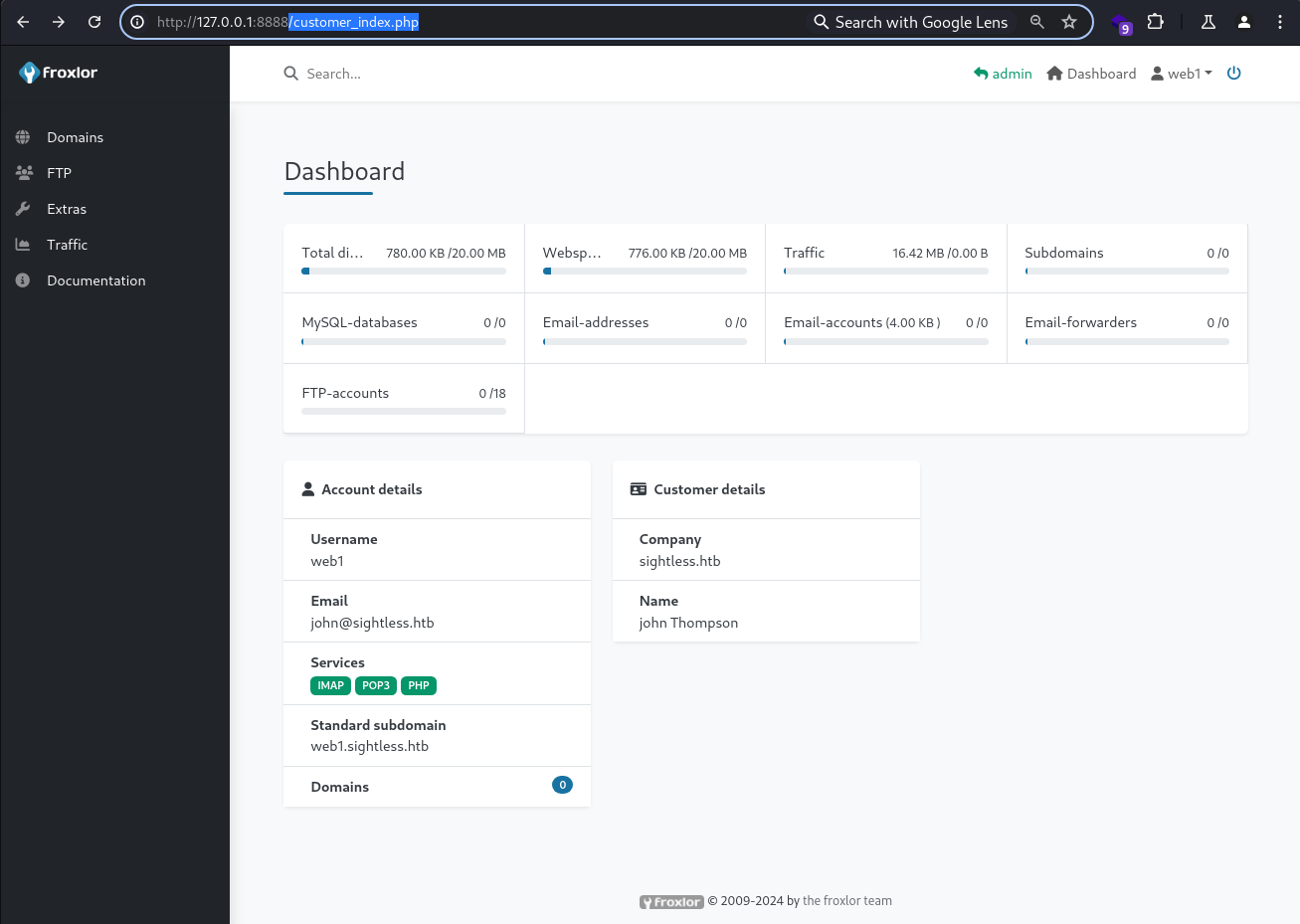Screen dimensions: 1300x924
Task: Go forward with browser forward arrow
Action: 59,22
